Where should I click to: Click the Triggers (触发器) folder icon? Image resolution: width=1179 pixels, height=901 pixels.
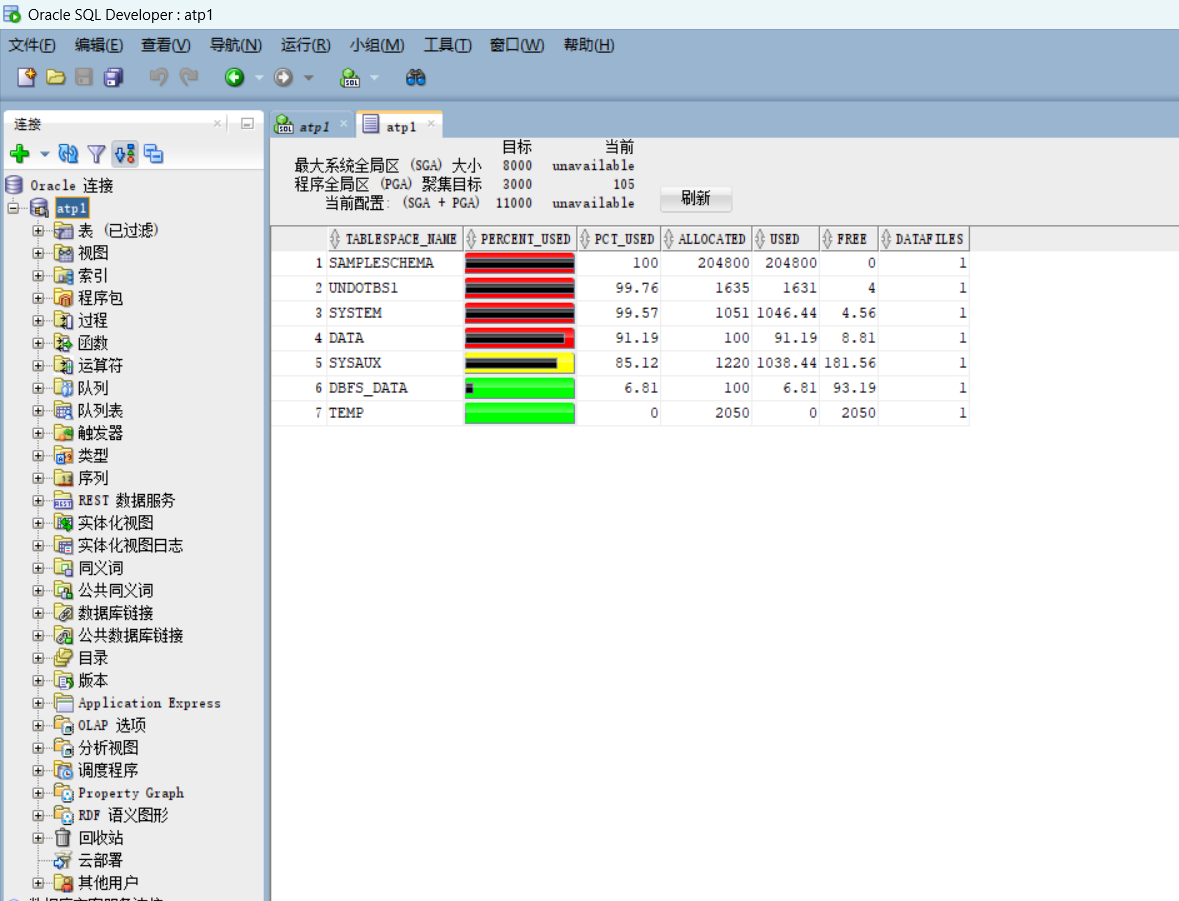click(64, 433)
